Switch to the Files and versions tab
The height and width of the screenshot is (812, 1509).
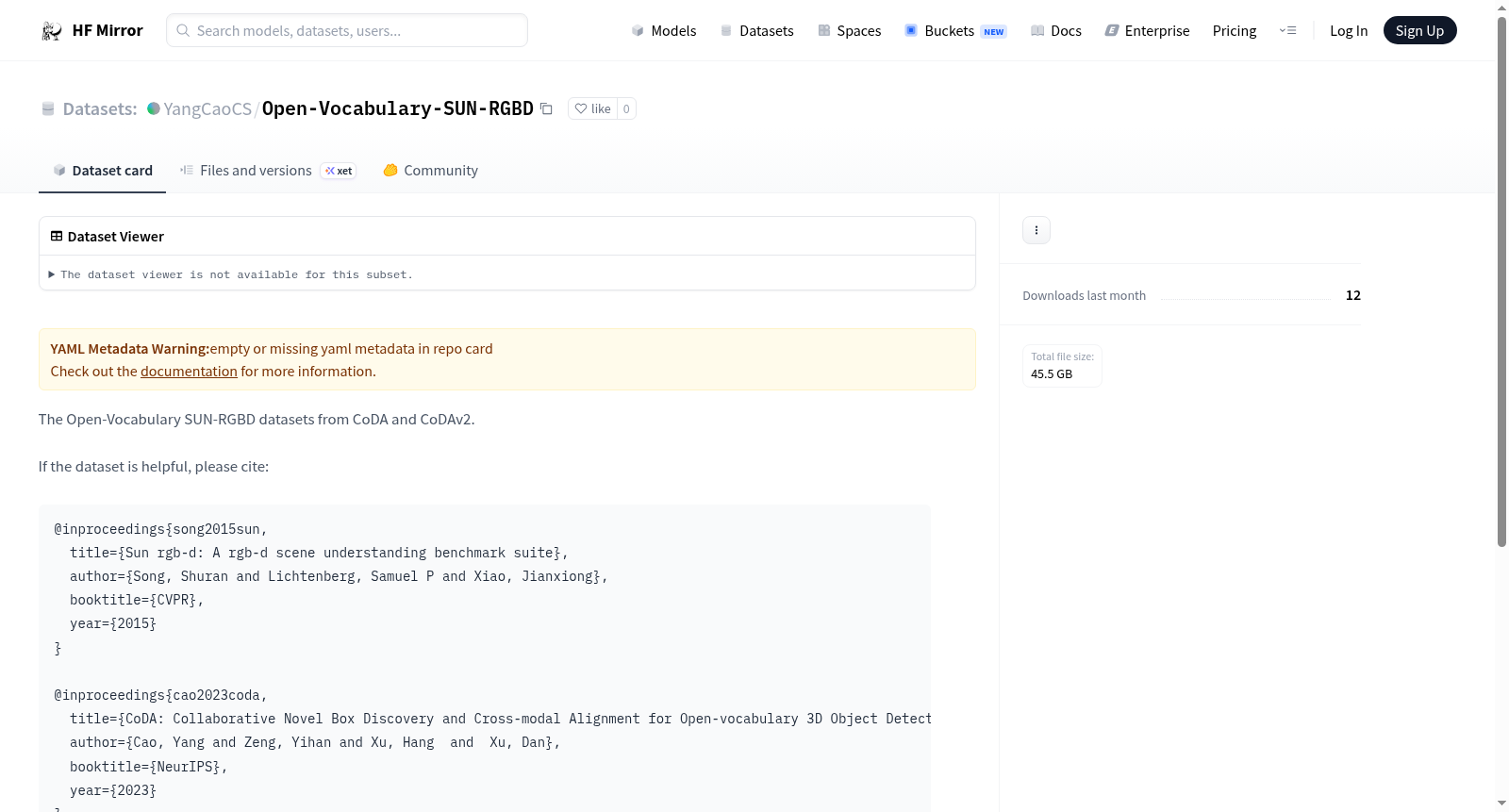coord(268,171)
